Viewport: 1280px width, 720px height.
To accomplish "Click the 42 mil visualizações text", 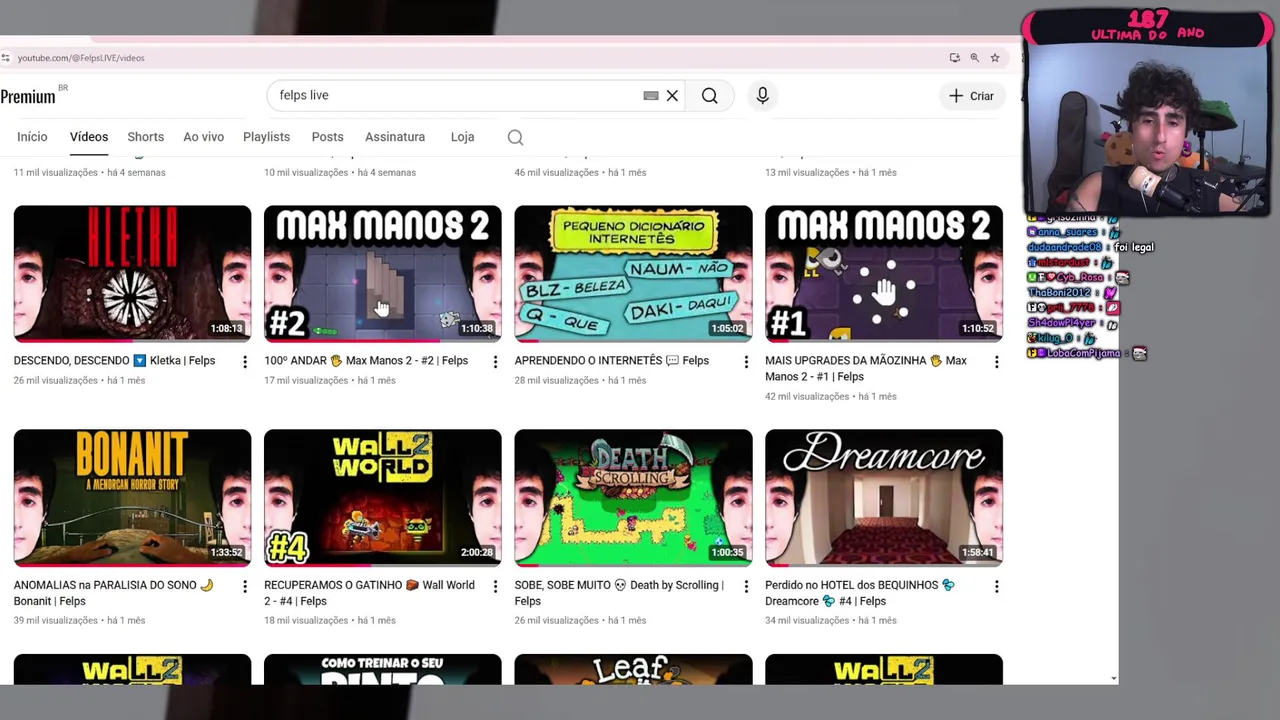I will tap(807, 397).
